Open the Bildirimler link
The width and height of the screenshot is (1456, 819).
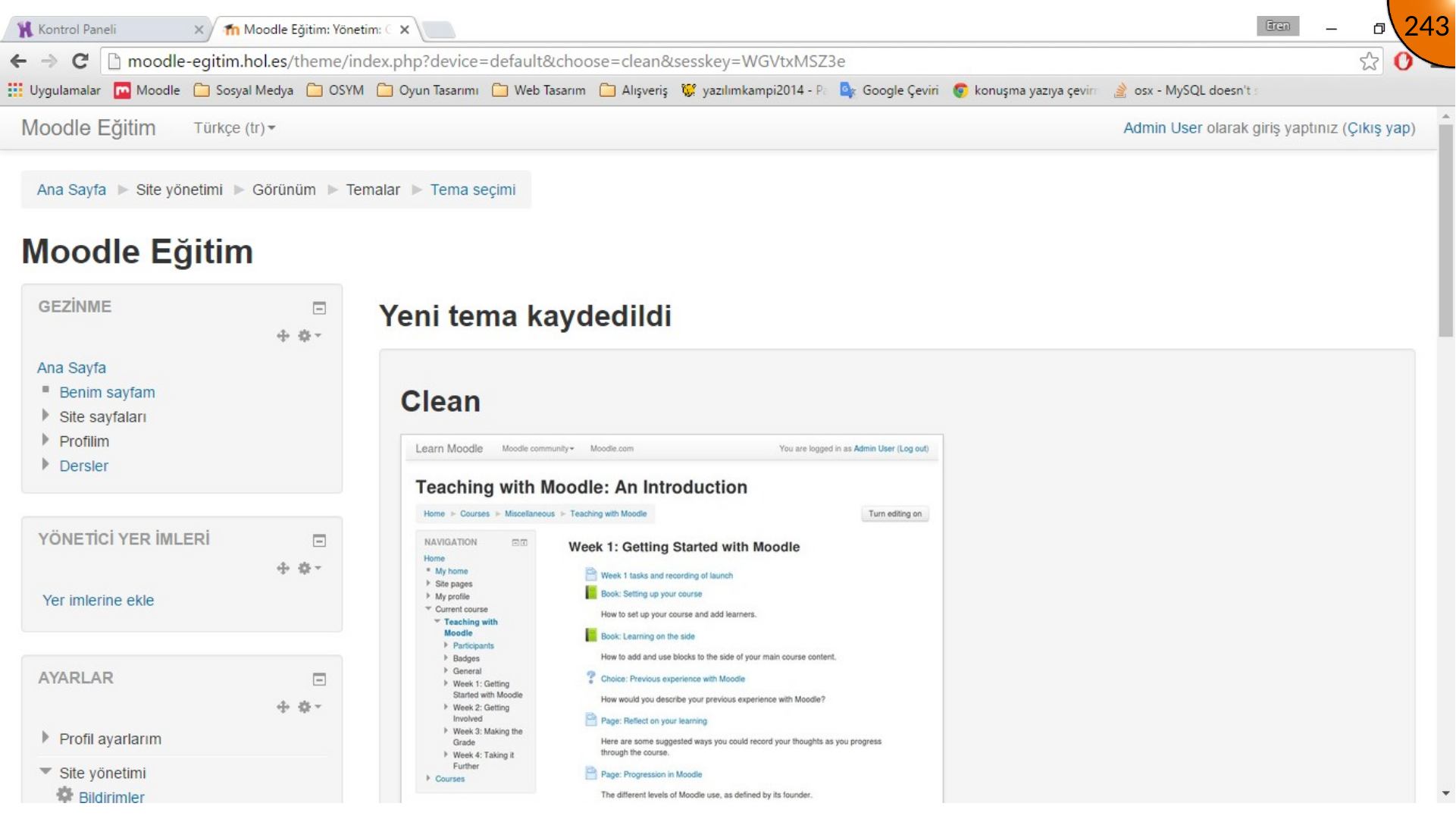[111, 796]
